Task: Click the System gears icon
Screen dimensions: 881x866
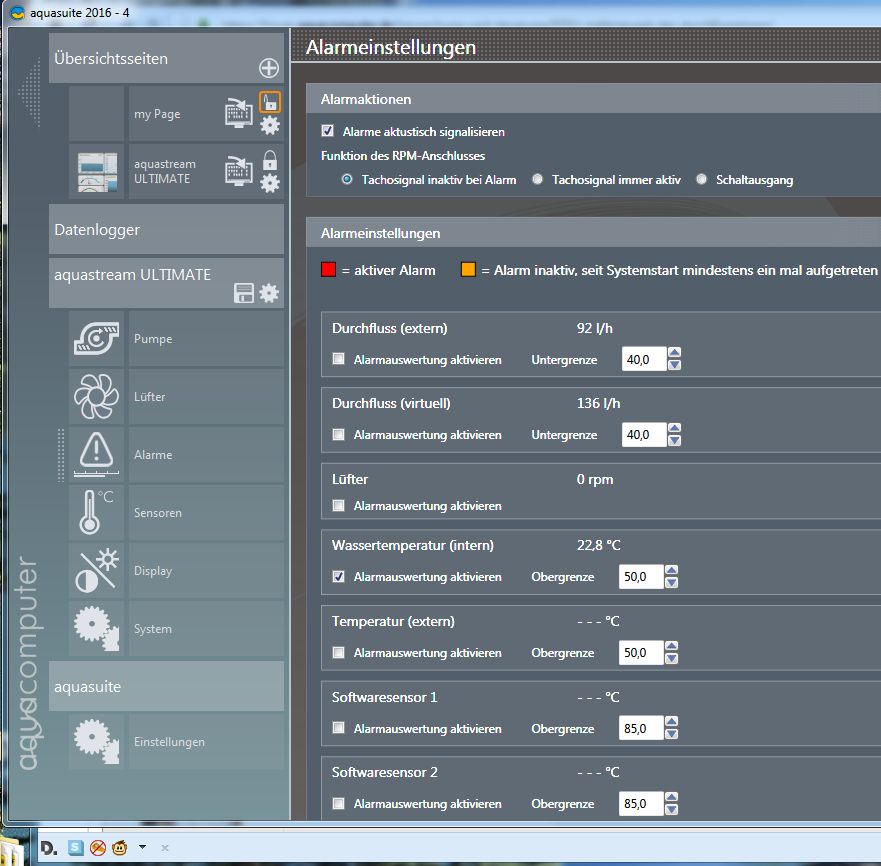Action: point(97,629)
